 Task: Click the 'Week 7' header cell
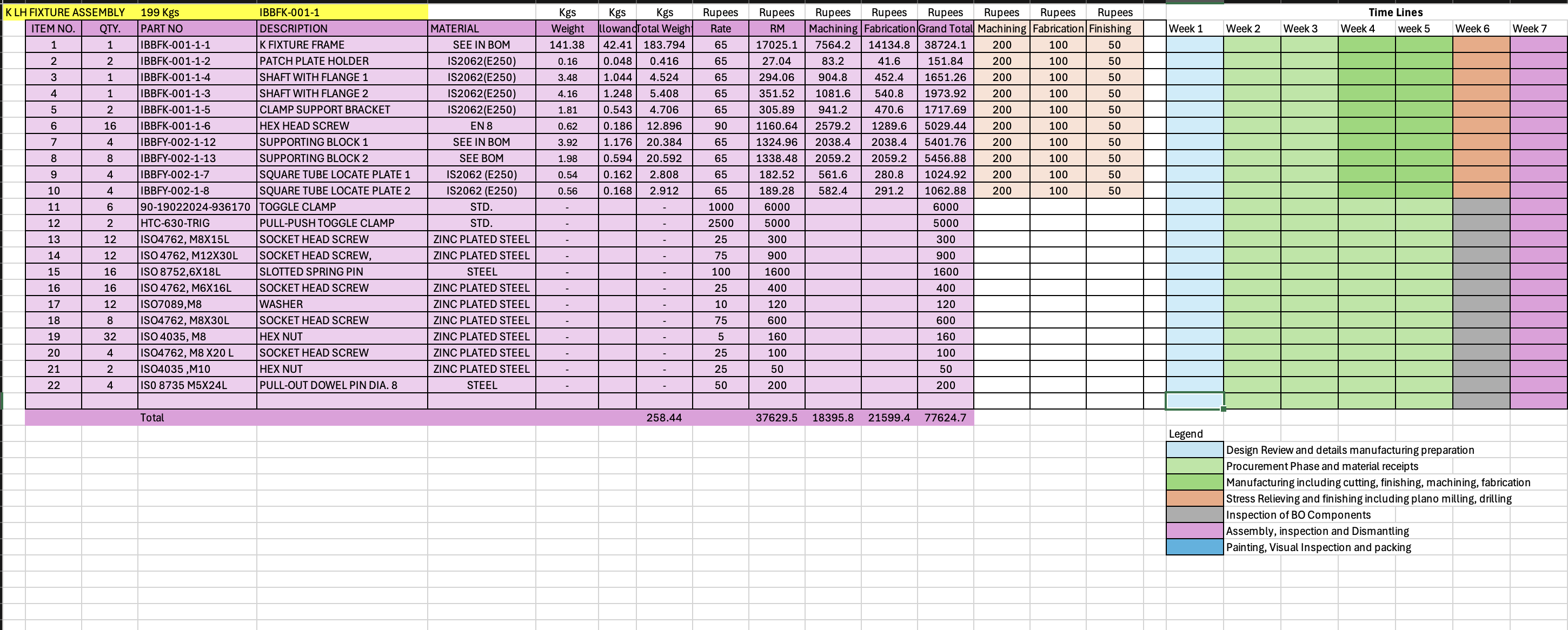(1539, 29)
